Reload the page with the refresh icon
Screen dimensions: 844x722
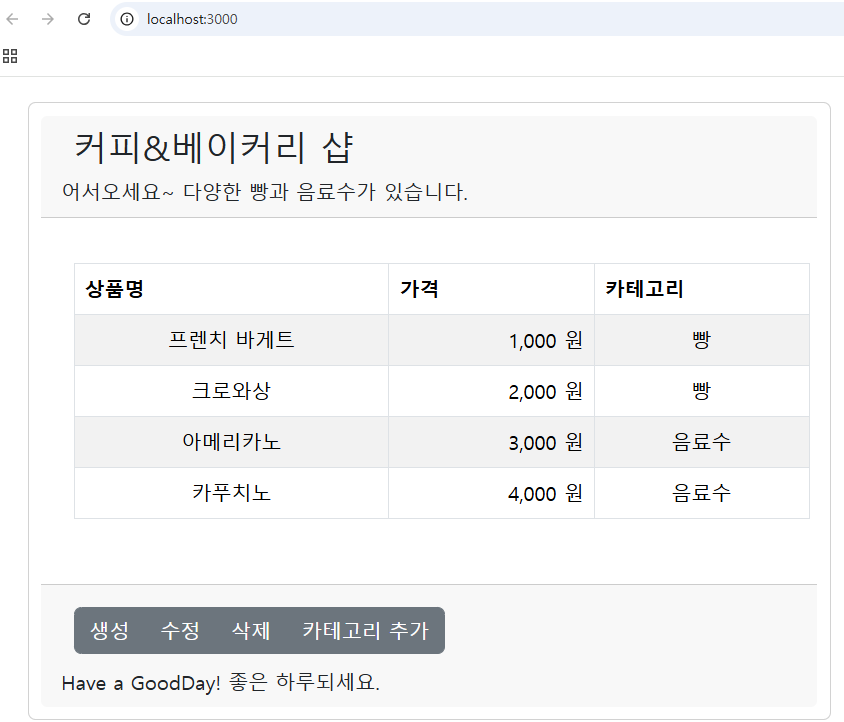pyautogui.click(x=84, y=19)
